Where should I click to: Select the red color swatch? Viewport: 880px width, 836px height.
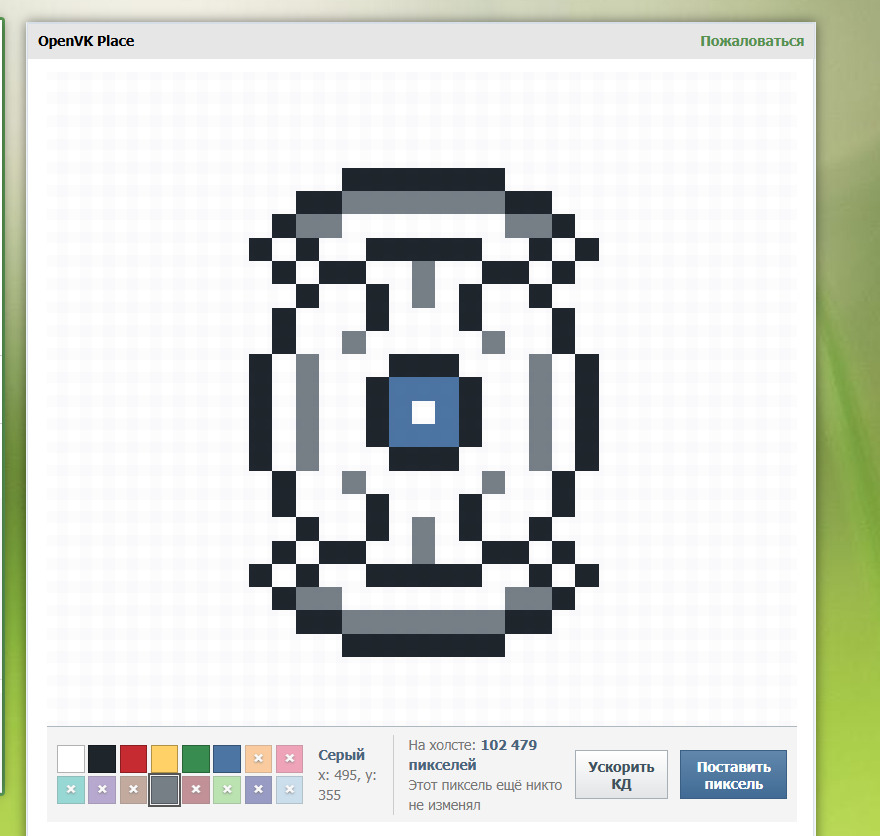tap(133, 759)
